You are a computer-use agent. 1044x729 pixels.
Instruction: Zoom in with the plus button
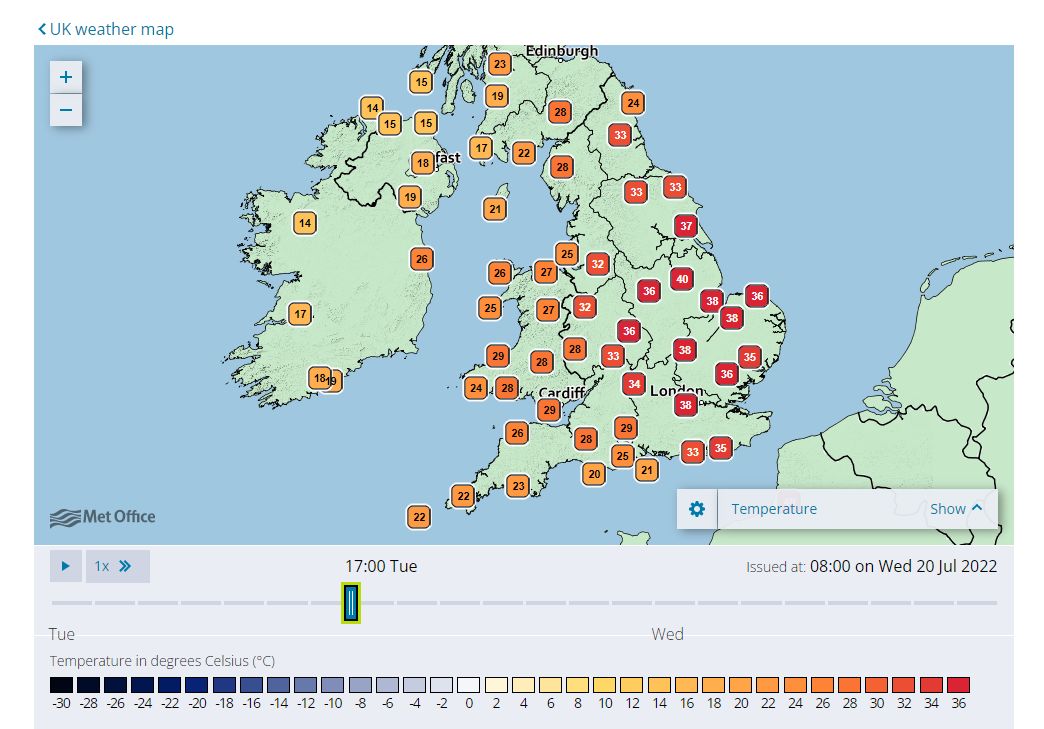pos(66,77)
